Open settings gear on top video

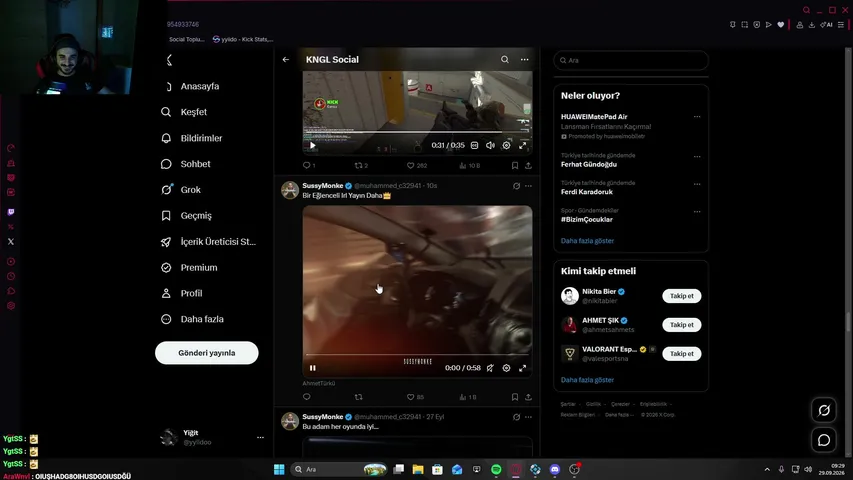[x=506, y=145]
